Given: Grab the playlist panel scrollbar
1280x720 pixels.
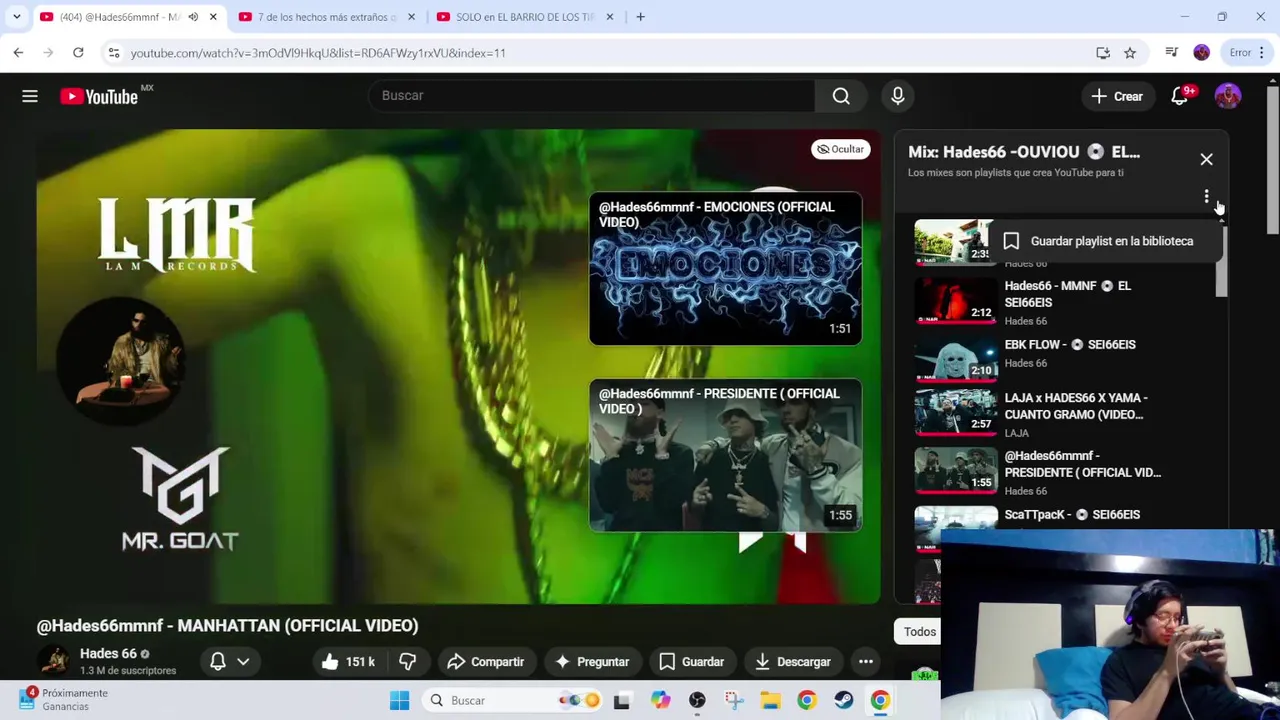Looking at the screenshot, I should click(1221, 262).
